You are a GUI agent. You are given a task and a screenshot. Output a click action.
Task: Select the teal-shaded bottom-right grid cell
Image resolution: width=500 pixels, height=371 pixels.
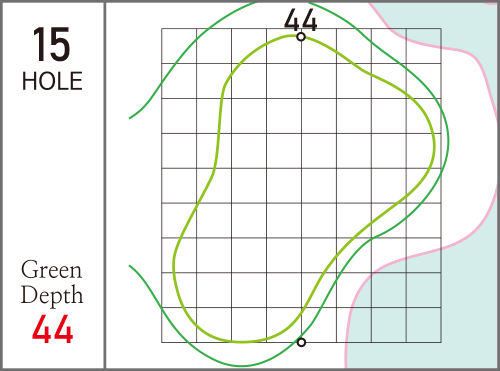coord(424,325)
